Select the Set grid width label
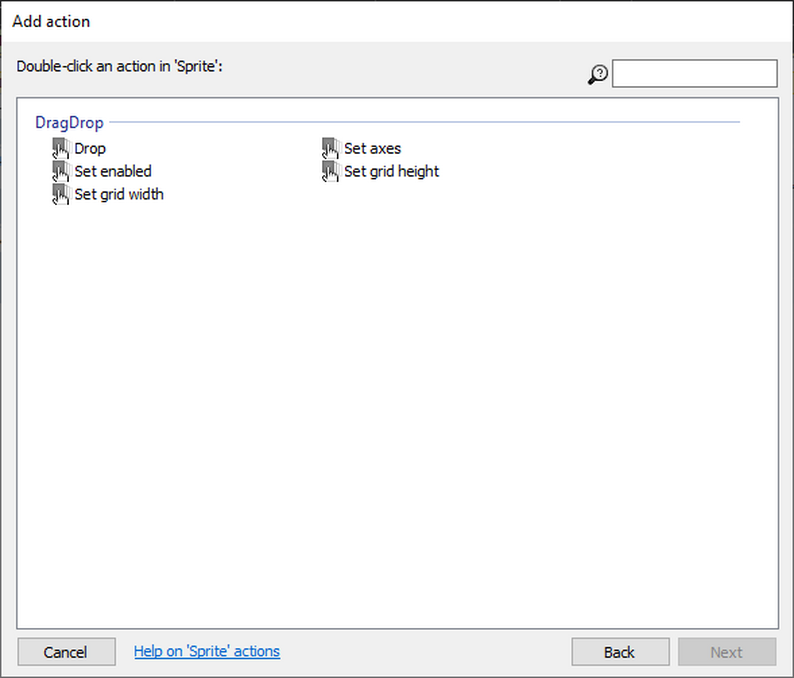Image resolution: width=794 pixels, height=678 pixels. (119, 194)
